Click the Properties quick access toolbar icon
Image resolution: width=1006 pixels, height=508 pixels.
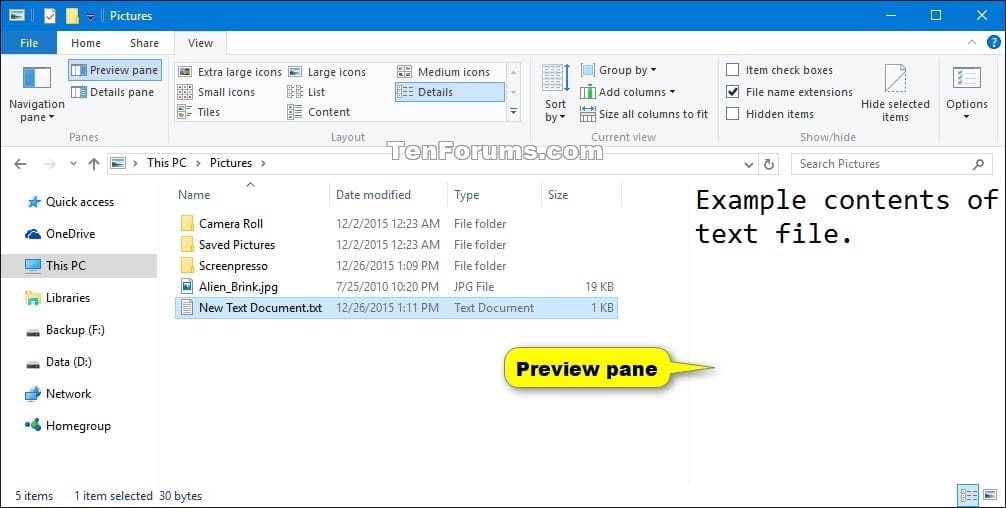pyautogui.click(x=49, y=15)
